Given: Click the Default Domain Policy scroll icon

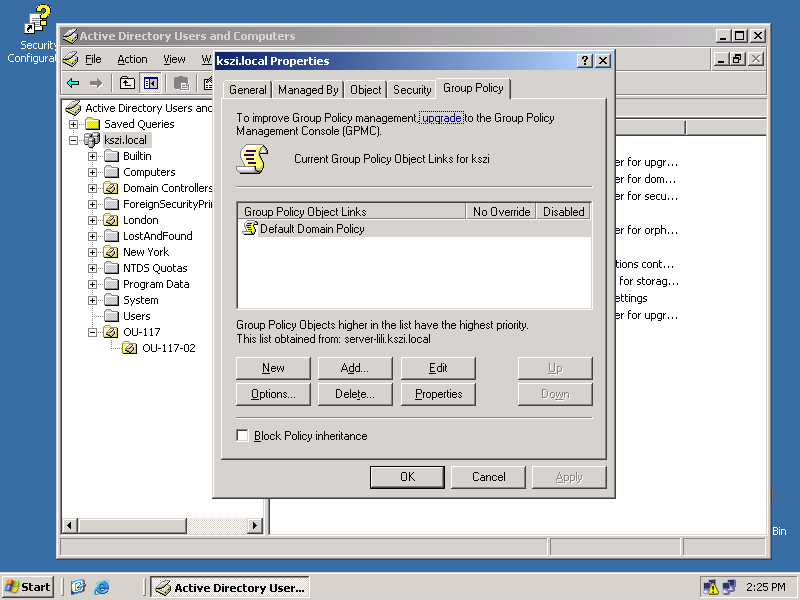Looking at the screenshot, I should pyautogui.click(x=250, y=228).
